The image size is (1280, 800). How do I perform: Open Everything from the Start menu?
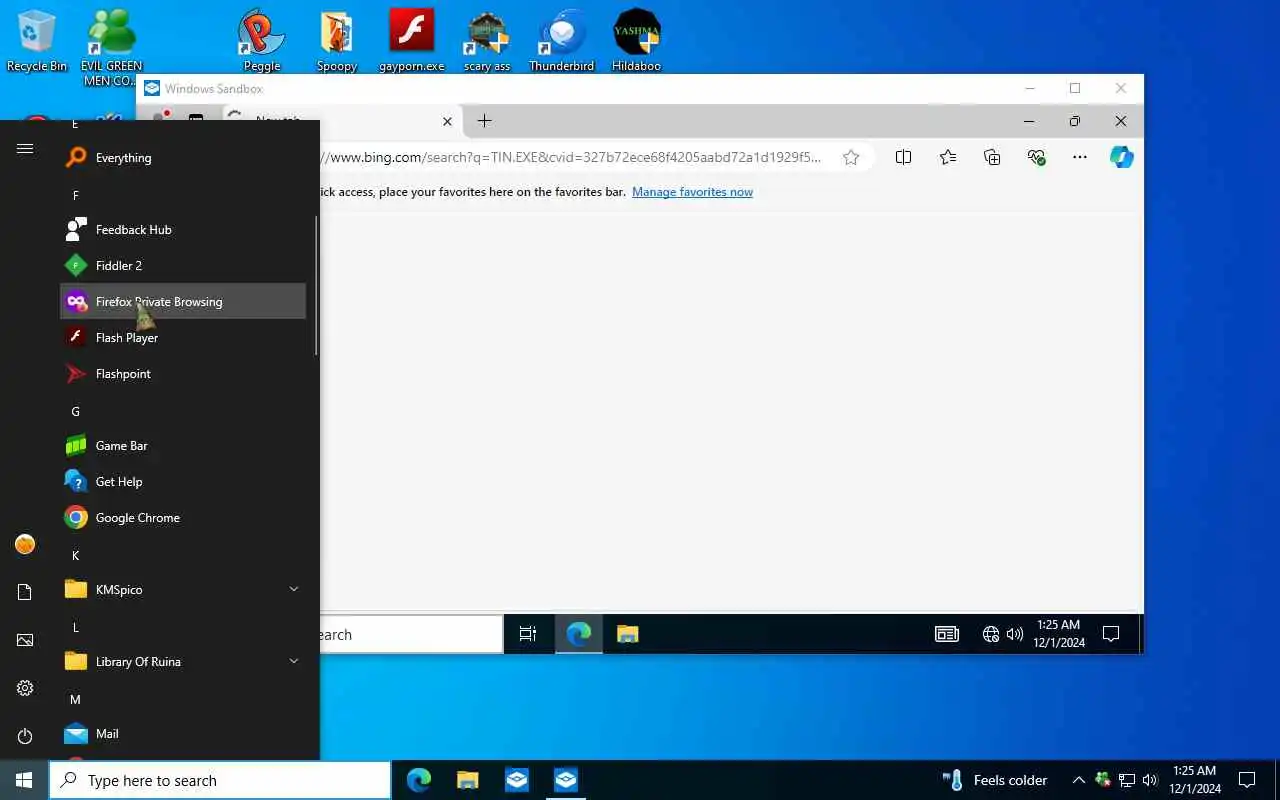183,158
